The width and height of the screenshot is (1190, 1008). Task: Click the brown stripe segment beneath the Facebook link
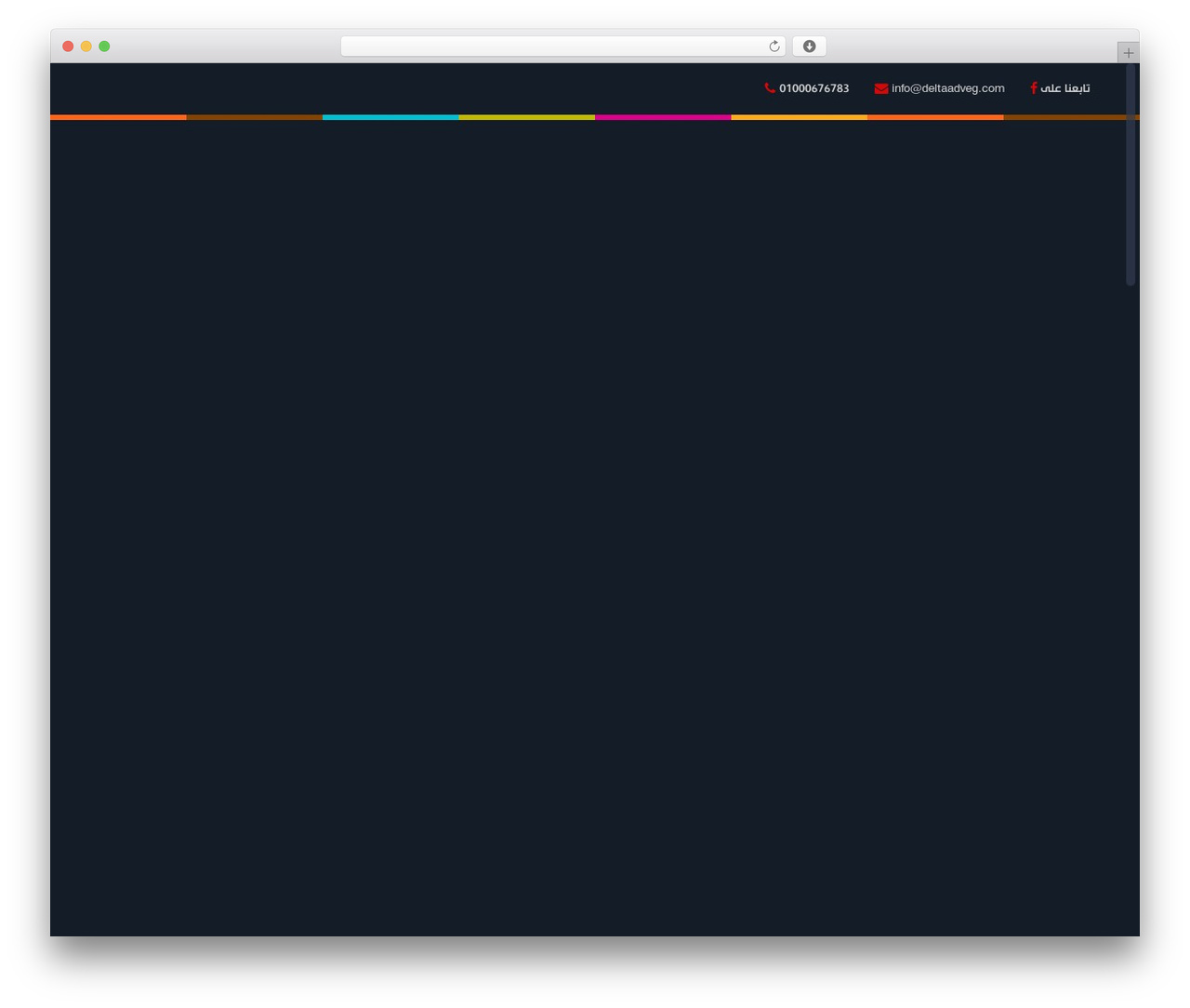click(1064, 117)
